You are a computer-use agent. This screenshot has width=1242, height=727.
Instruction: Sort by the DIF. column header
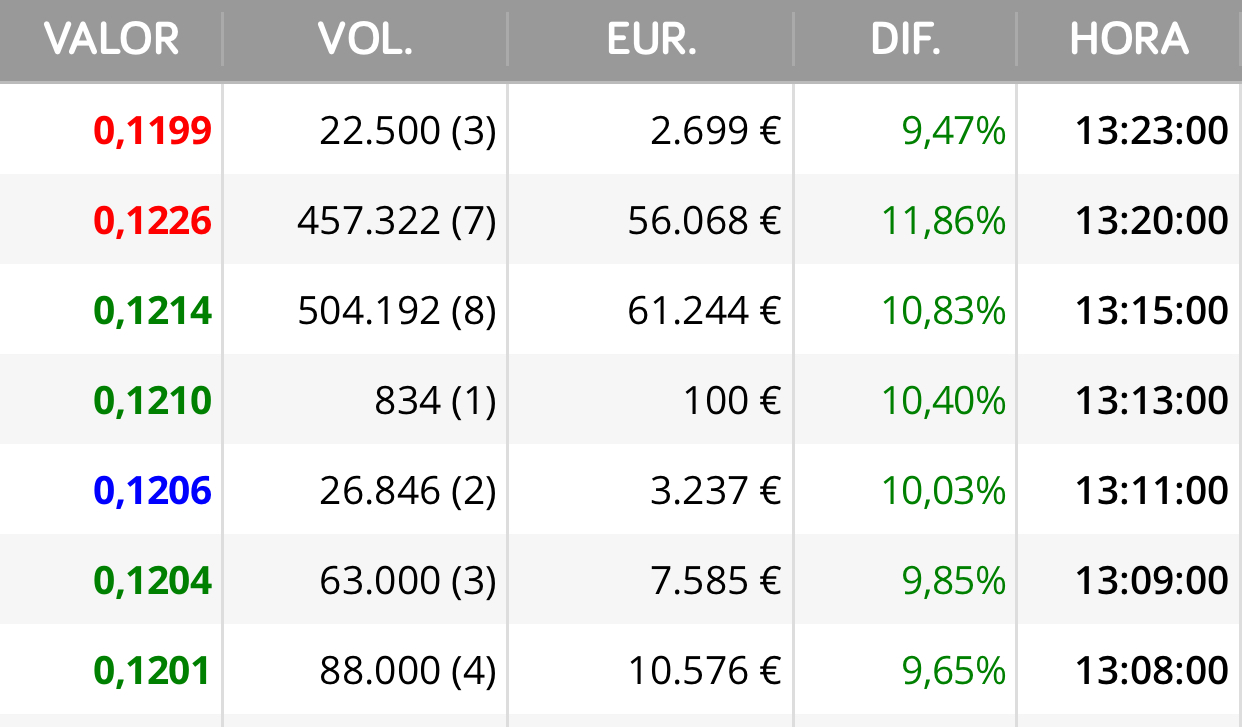click(x=906, y=40)
